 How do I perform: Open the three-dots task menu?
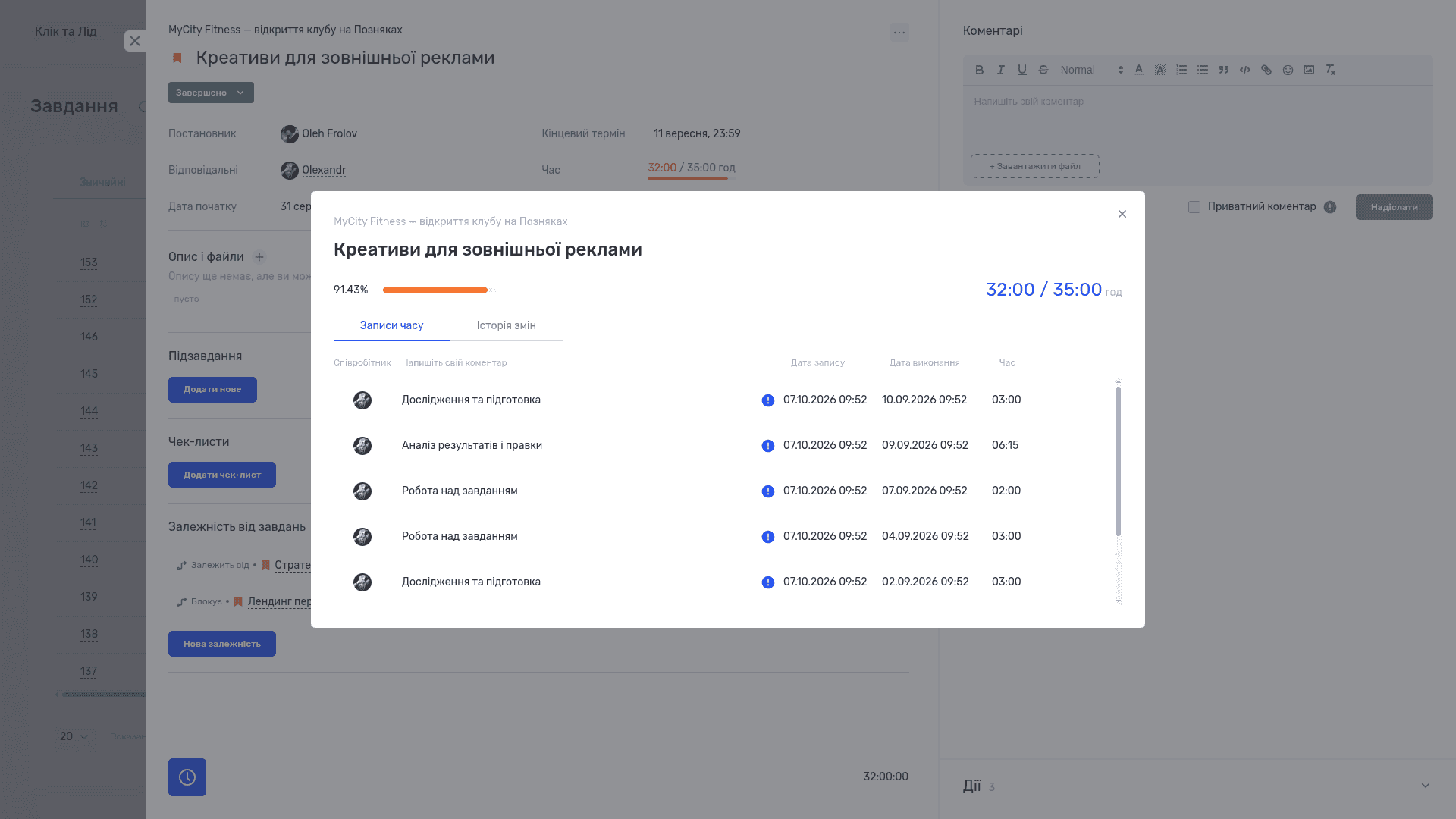[x=899, y=32]
